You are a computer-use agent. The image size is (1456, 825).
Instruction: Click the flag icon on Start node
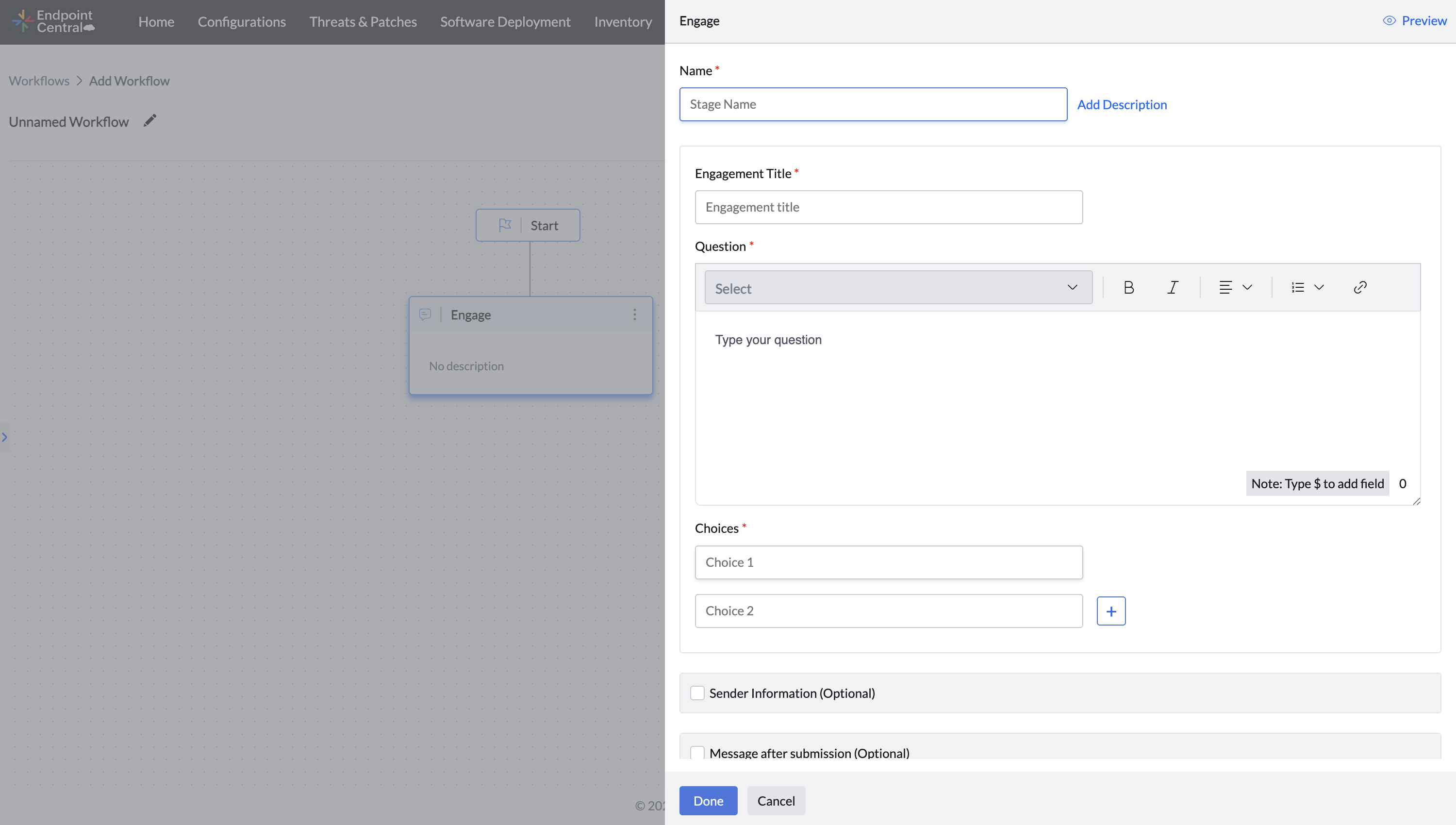(506, 224)
